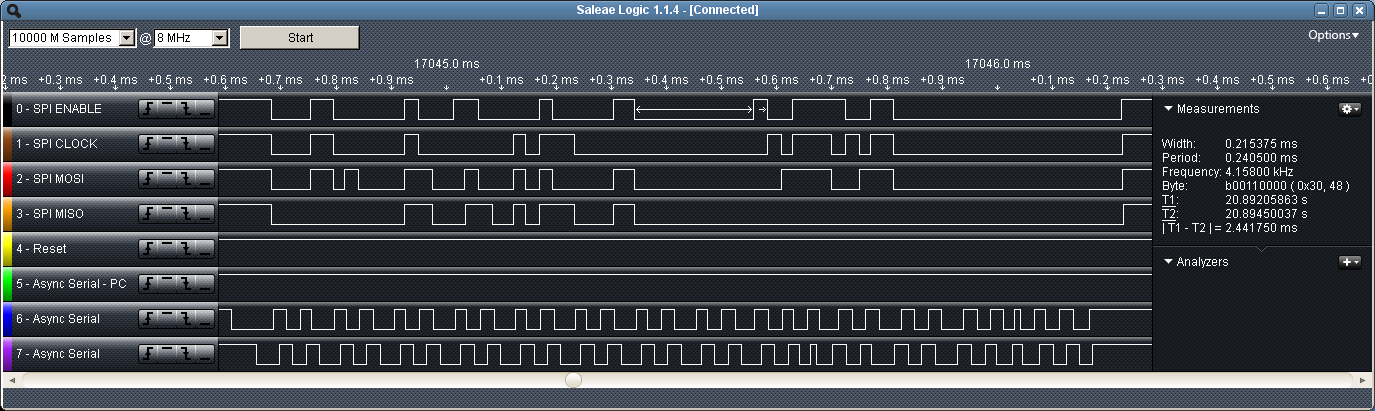Set high level trigger on channel 6 Async Serial
The image size is (1375, 411).
(167, 319)
